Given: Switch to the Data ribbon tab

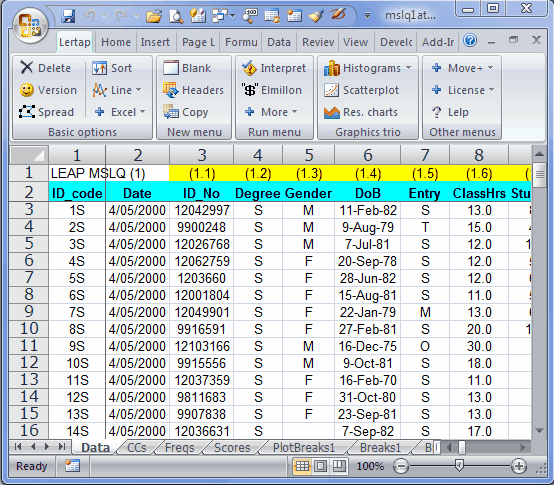Looking at the screenshot, I should tap(279, 42).
